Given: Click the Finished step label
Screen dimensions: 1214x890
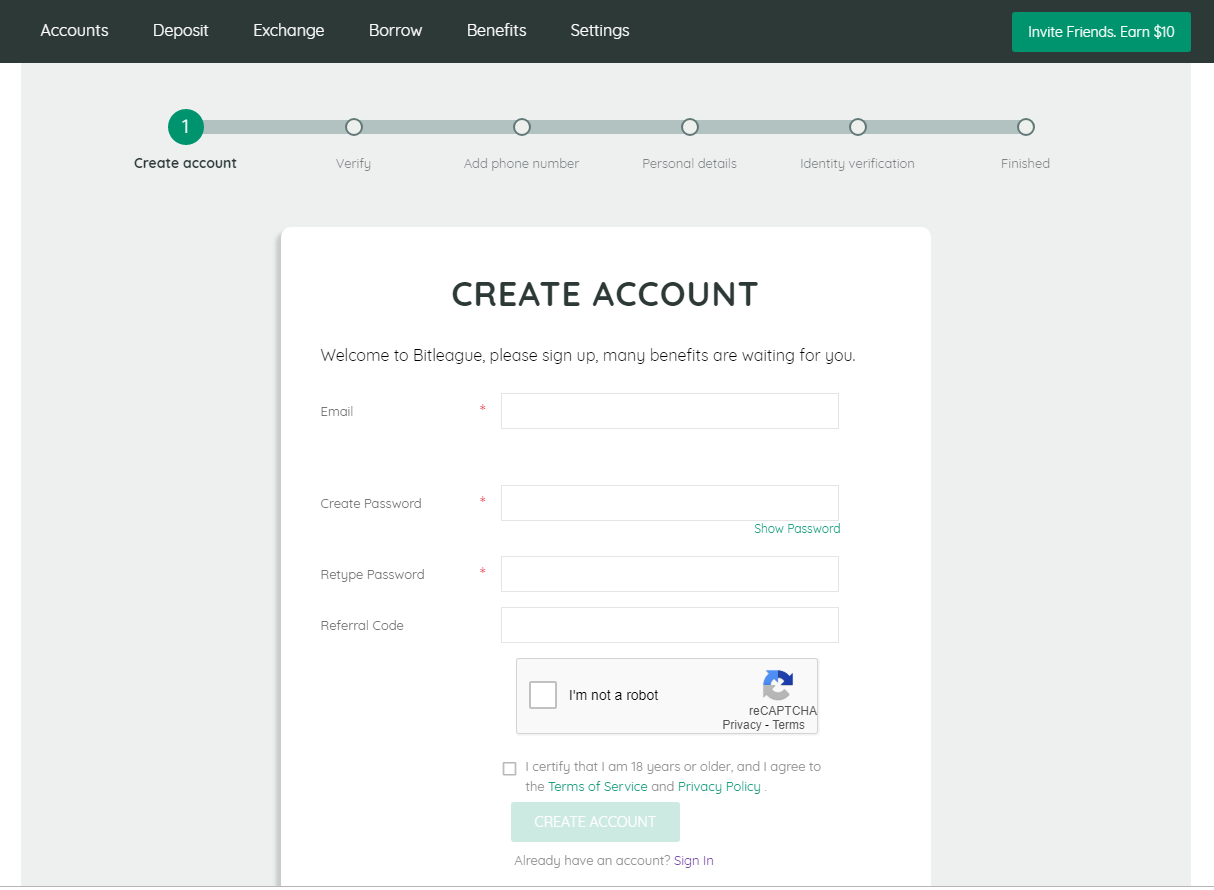Looking at the screenshot, I should (x=1025, y=163).
